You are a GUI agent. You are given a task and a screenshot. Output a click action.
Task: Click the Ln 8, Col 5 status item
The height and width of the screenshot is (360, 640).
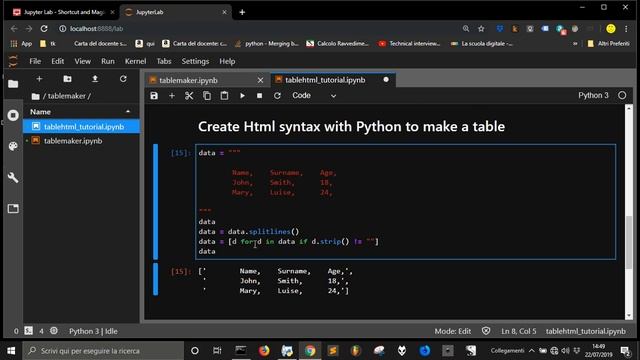tap(518, 331)
